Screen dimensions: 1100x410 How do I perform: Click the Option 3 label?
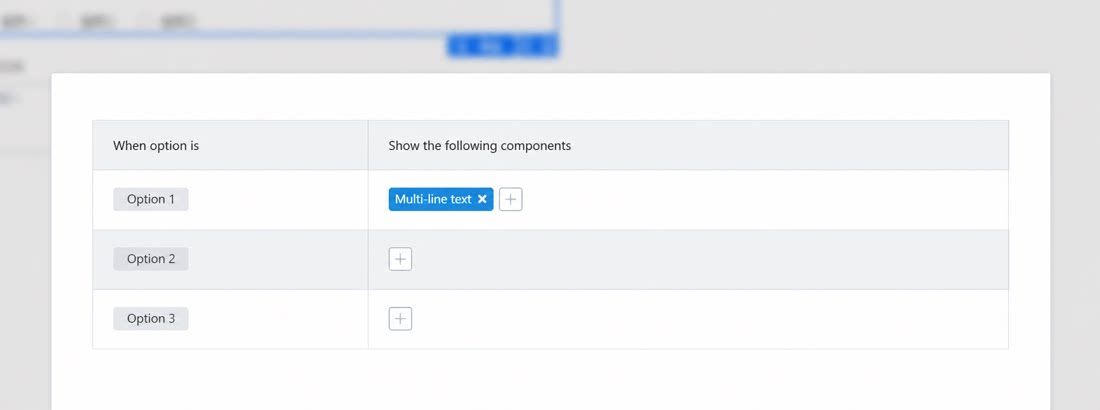pos(151,319)
